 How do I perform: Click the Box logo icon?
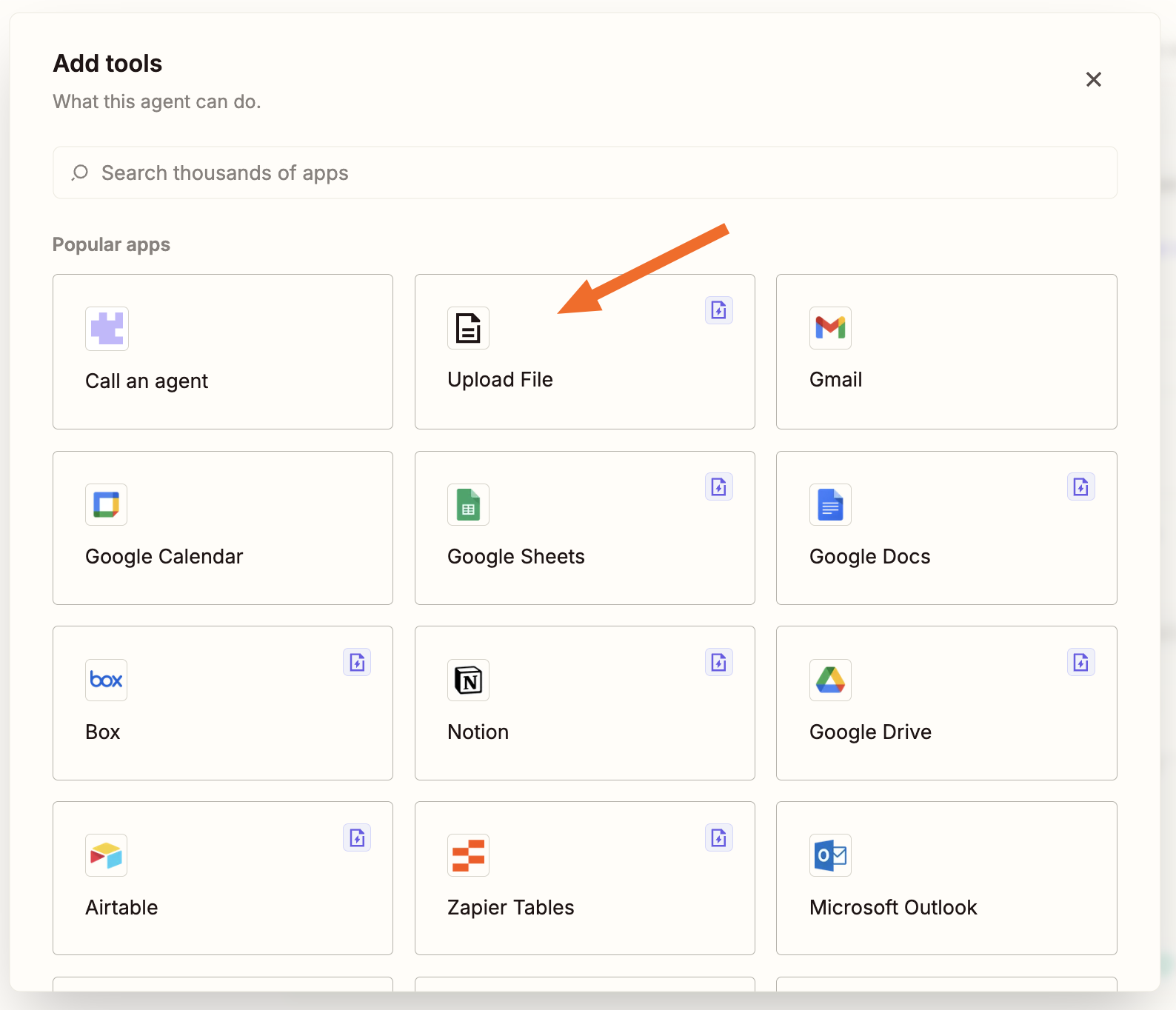tap(106, 680)
